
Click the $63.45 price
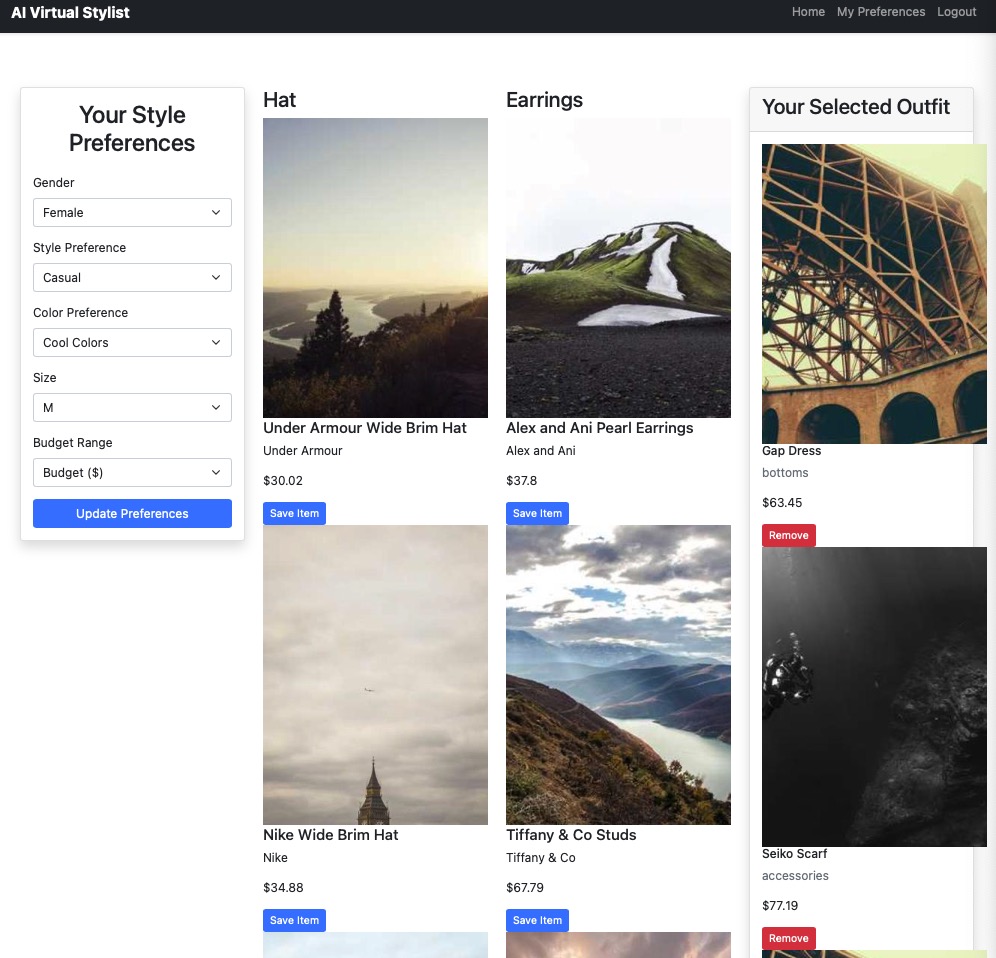coord(782,503)
